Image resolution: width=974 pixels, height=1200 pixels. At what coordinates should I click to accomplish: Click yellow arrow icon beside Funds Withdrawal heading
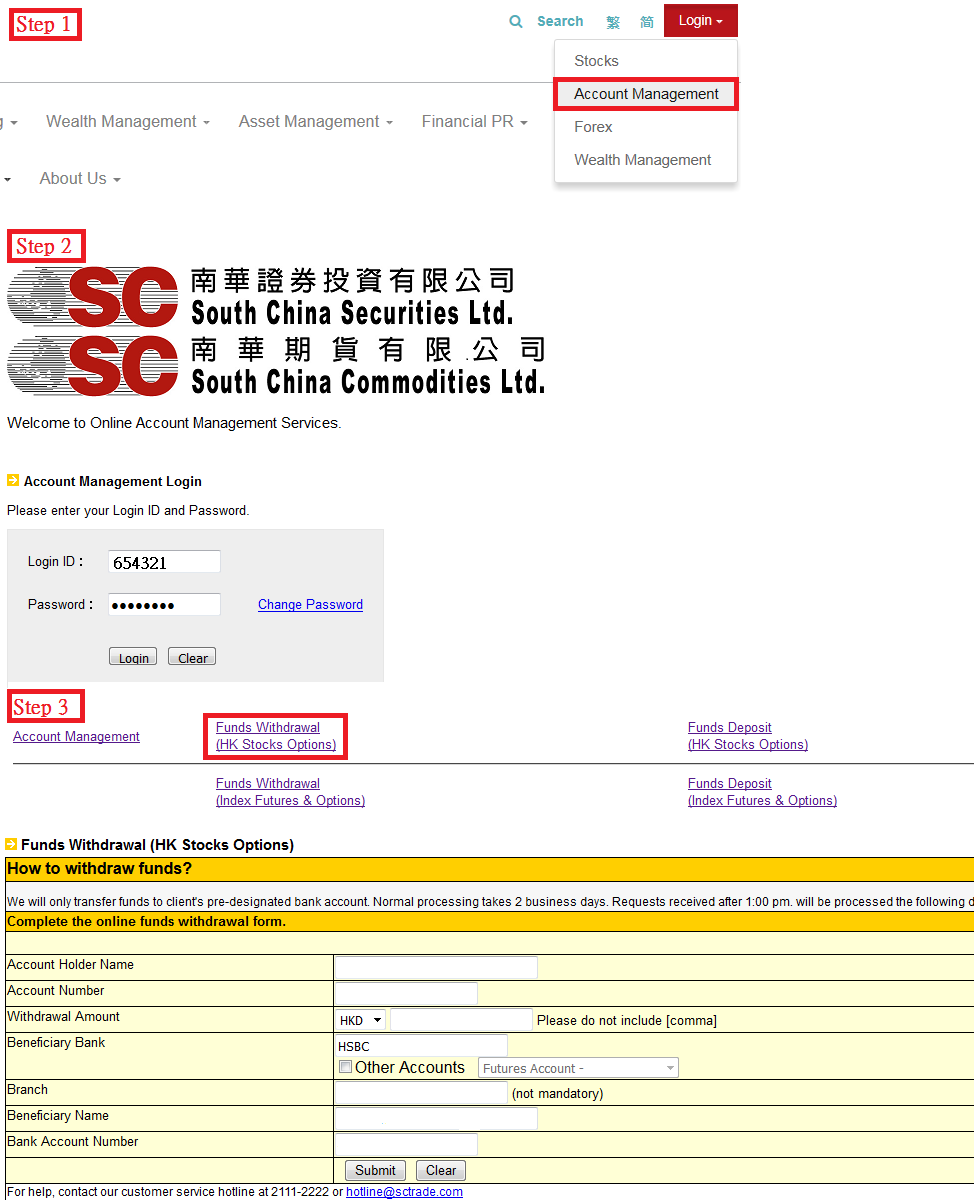11,844
